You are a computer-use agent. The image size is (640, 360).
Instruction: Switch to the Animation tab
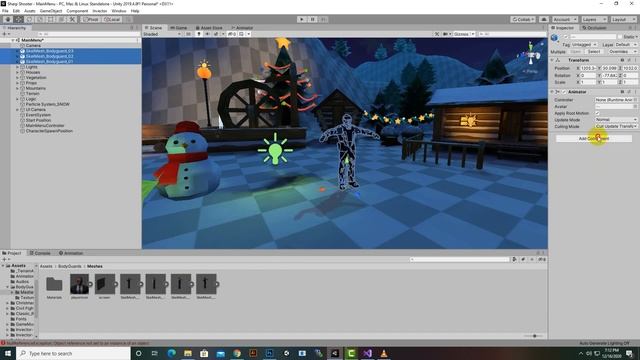coord(71,253)
